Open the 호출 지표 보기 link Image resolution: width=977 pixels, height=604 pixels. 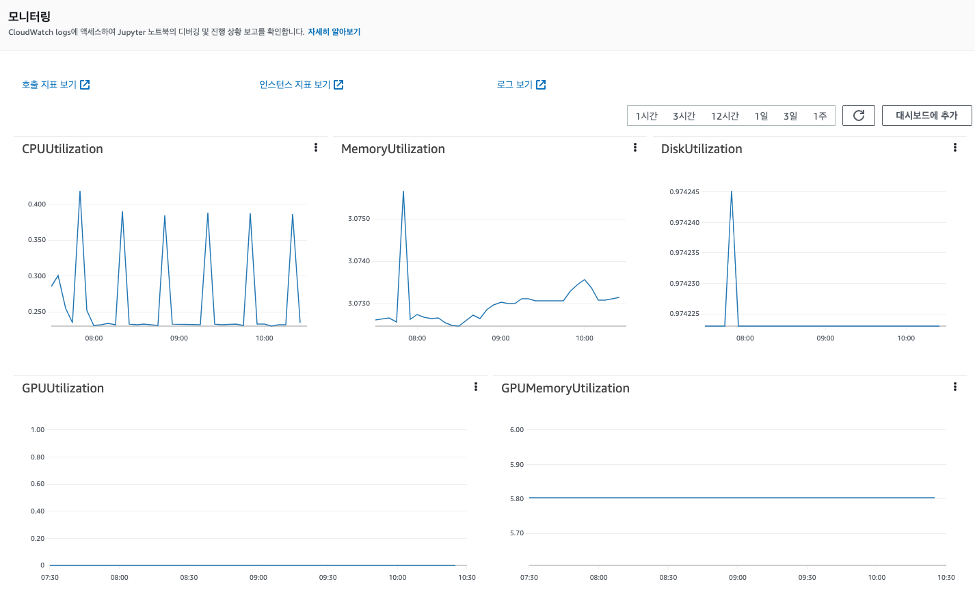pos(49,84)
